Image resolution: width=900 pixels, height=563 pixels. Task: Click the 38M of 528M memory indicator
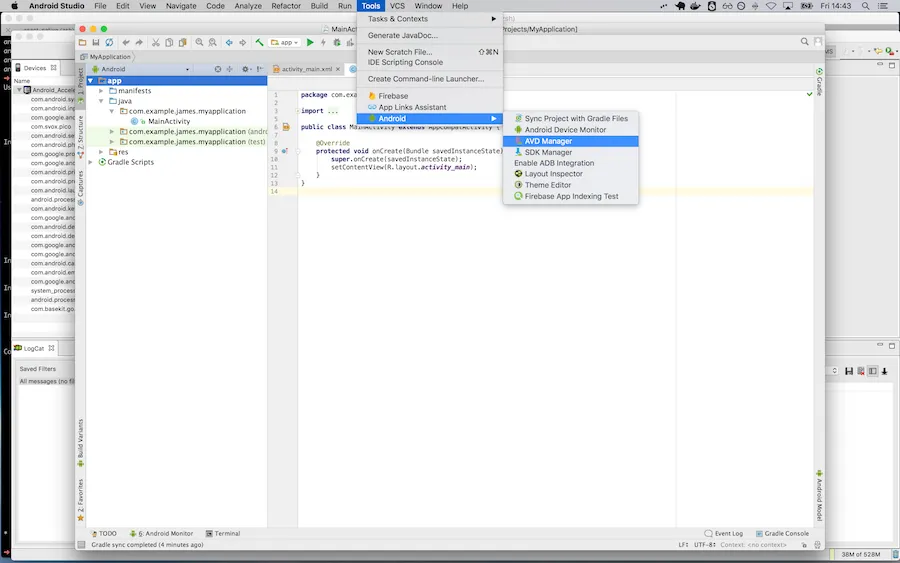tap(861, 554)
